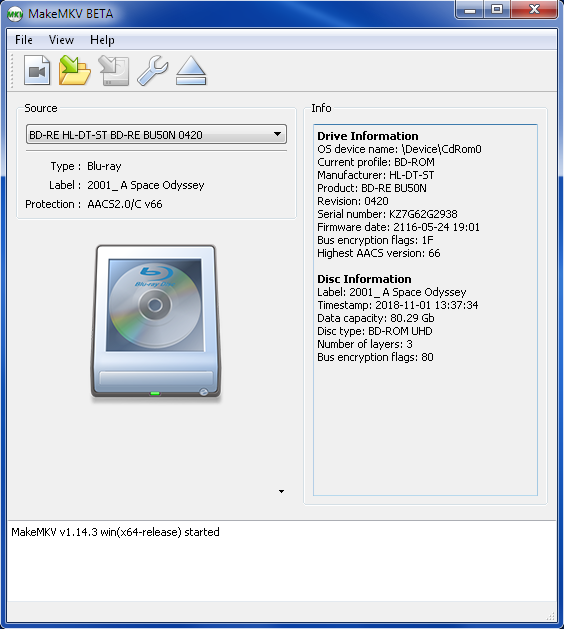Click disc Bus encryption flags: 80 line
Screen dimensions: 564x629
pyautogui.click(x=375, y=357)
